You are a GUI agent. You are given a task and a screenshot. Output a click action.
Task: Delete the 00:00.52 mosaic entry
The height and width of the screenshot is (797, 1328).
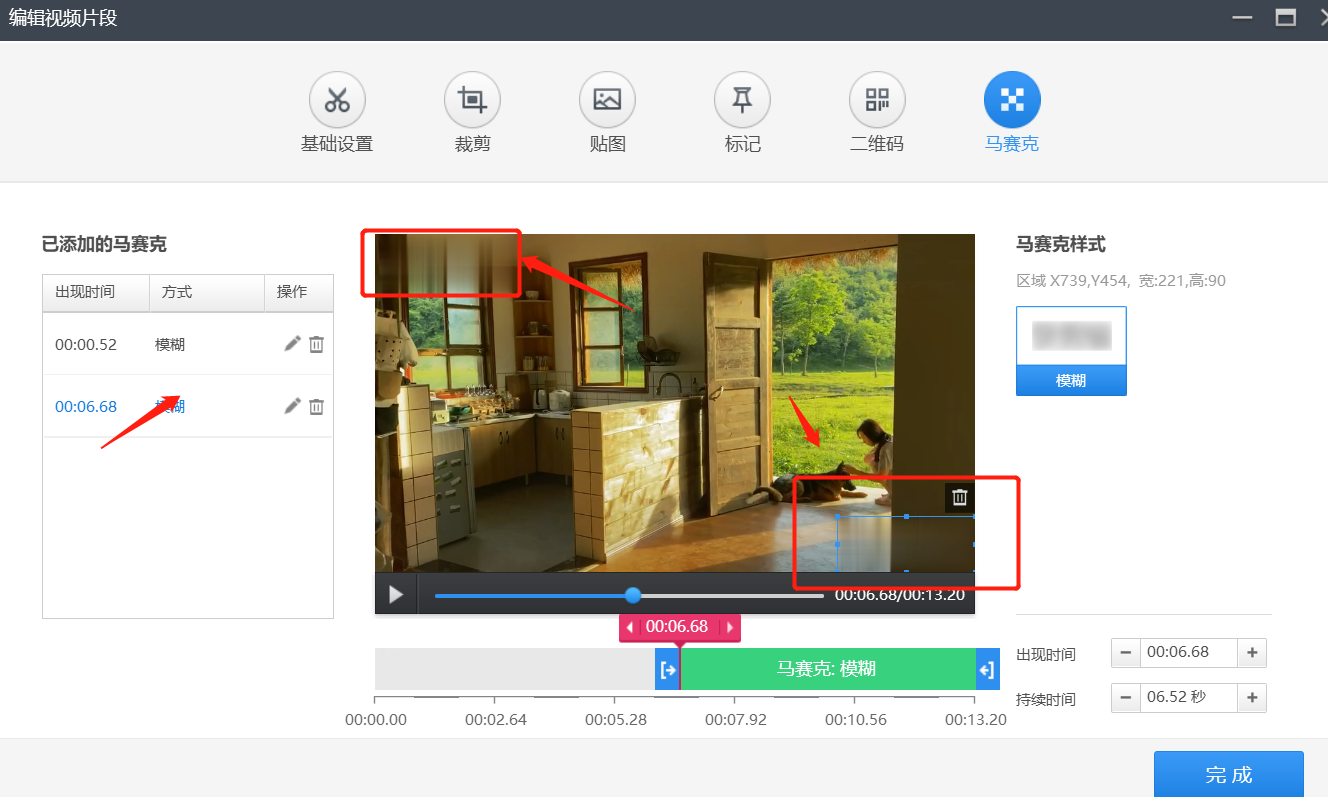coord(316,344)
